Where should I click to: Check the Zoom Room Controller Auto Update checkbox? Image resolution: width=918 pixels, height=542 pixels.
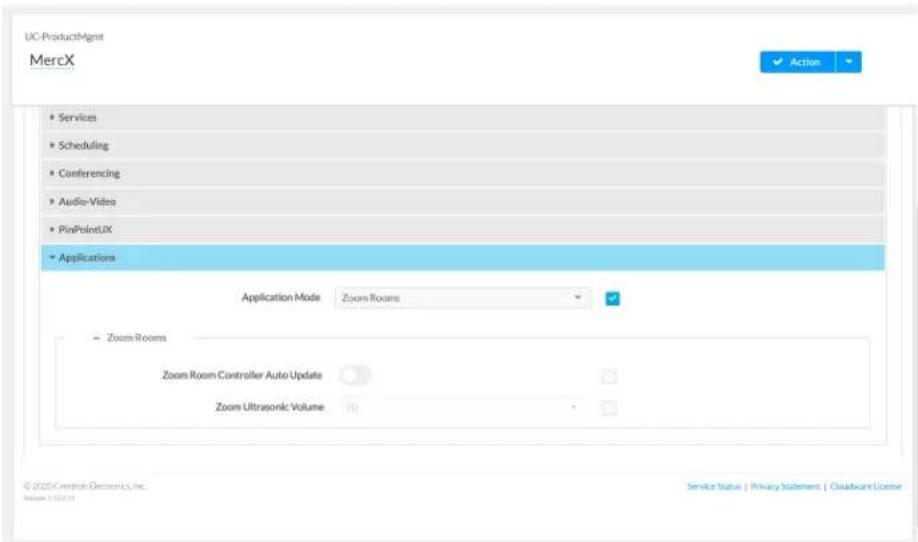click(x=609, y=376)
